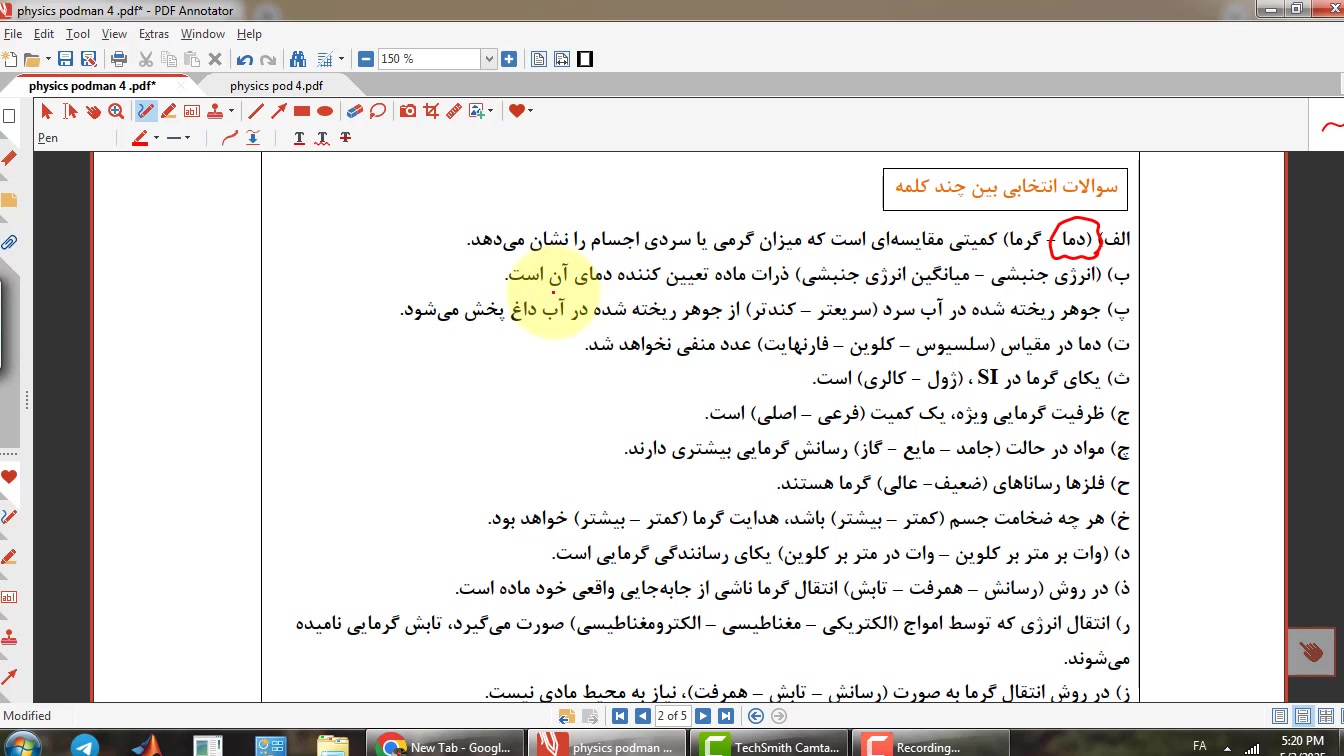The height and width of the screenshot is (756, 1344).
Task: Pick the Eraser tool
Action: point(353,111)
